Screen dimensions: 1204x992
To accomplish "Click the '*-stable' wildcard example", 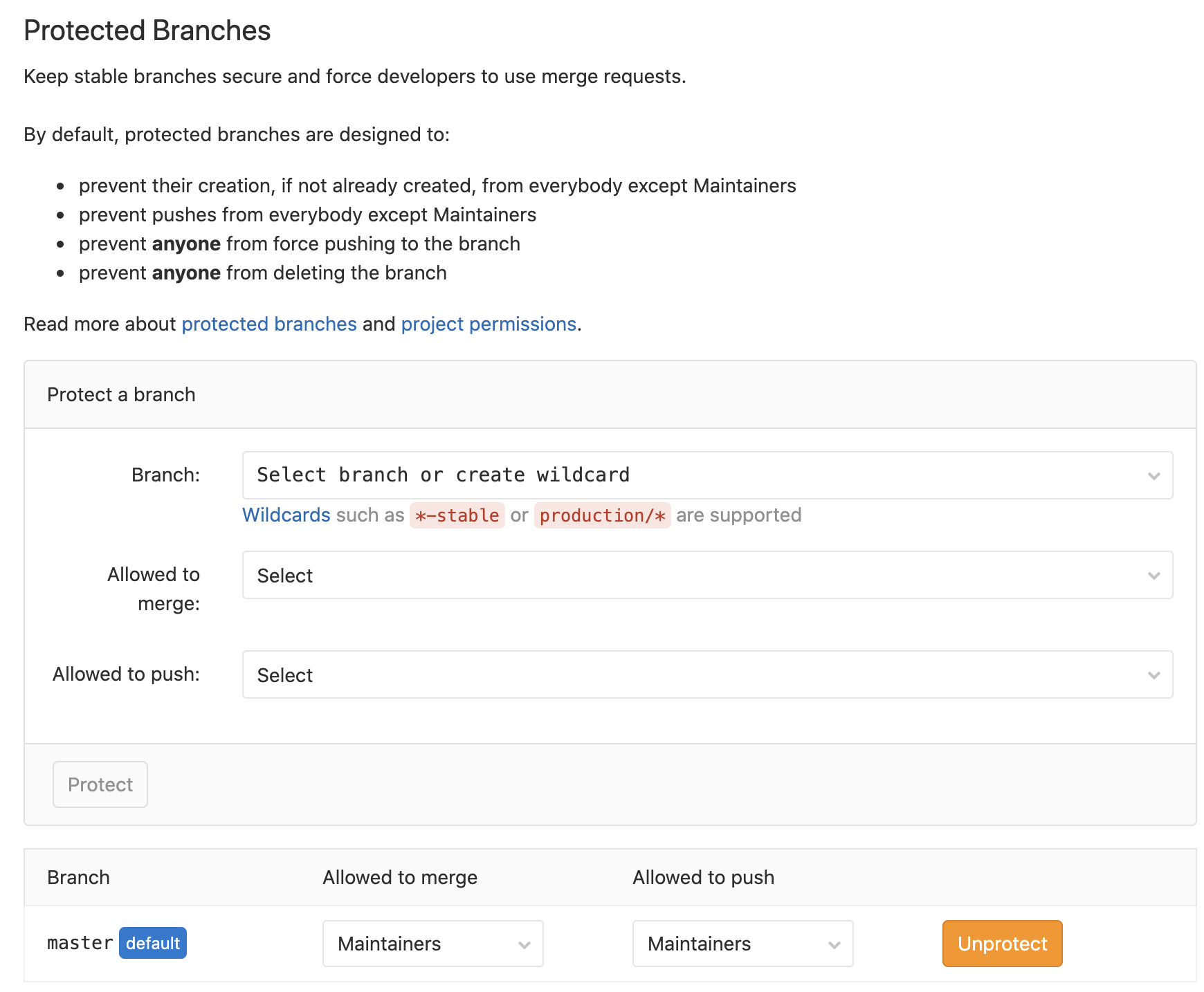I will pos(457,515).
